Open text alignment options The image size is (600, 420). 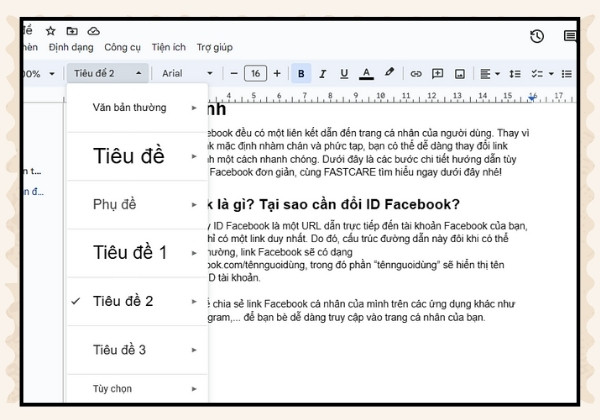(490, 74)
